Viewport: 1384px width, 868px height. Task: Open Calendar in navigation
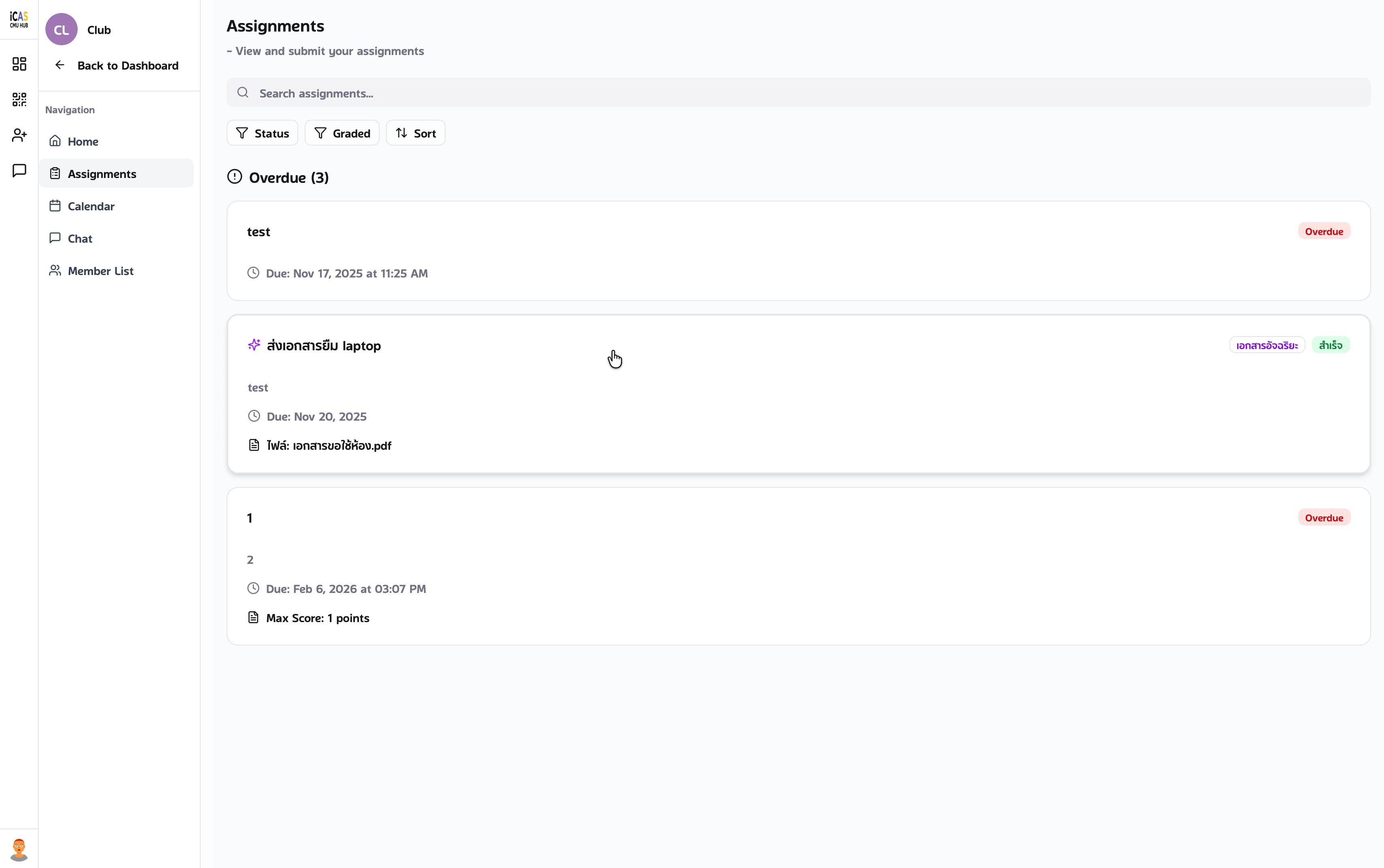pos(117,205)
